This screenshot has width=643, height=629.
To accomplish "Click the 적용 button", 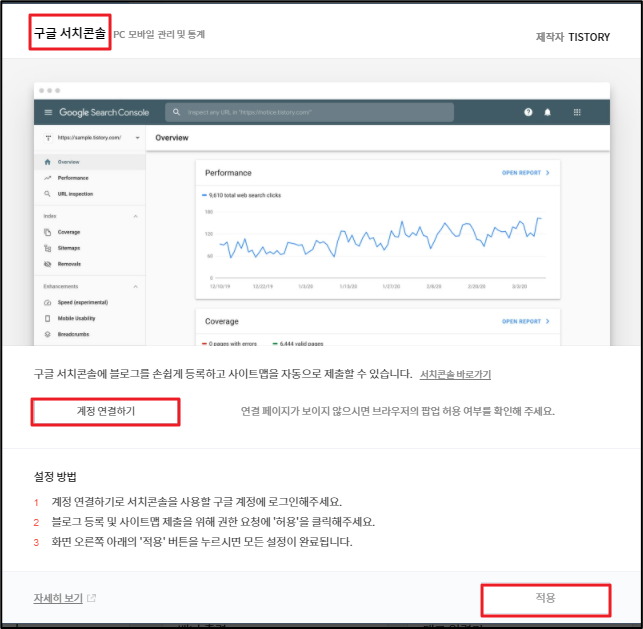I will (545, 598).
